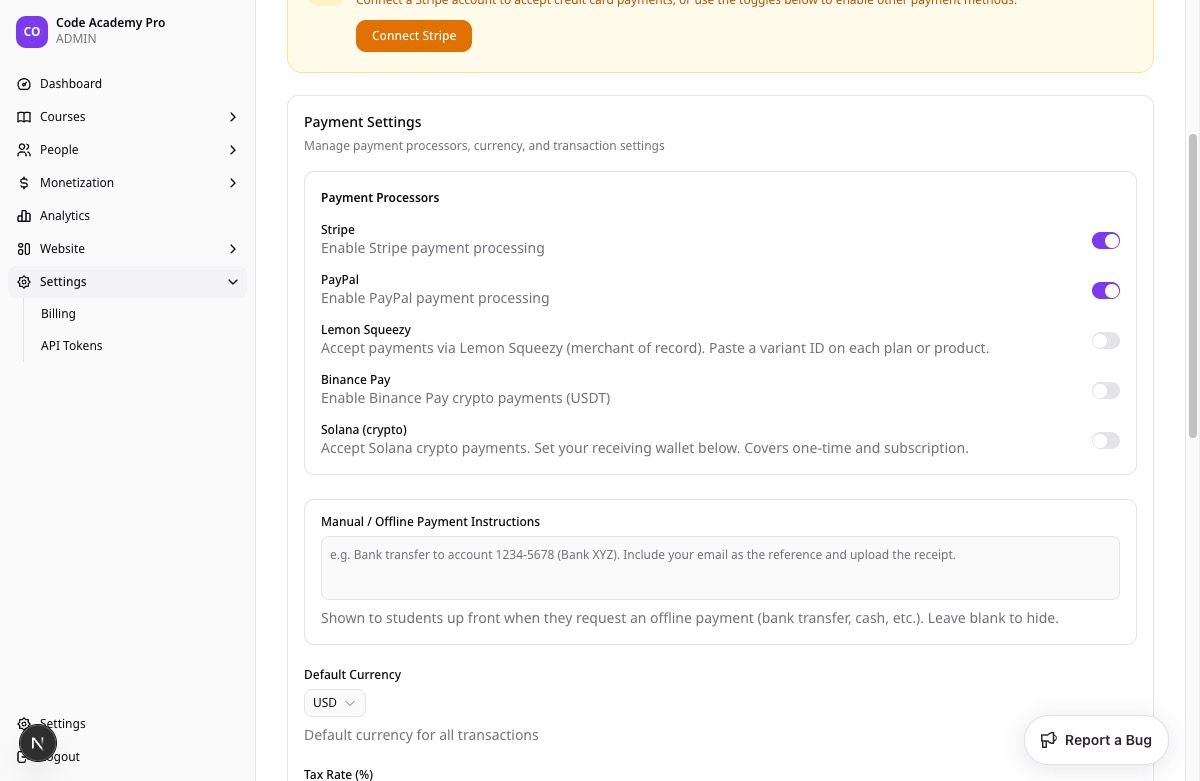Click the round N logo badge
The image size is (1200, 781).
(x=38, y=743)
